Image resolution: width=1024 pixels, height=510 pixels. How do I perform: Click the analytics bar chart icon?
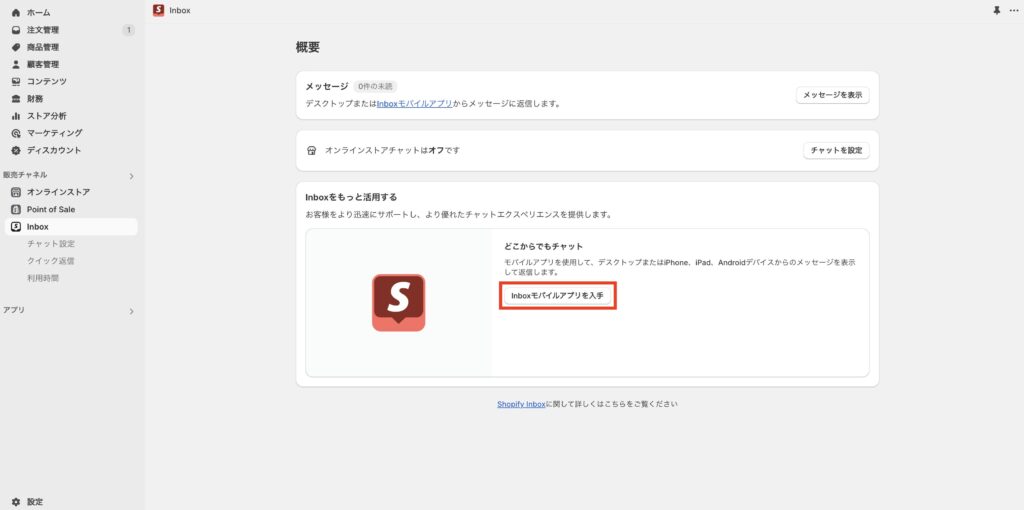coord(16,116)
